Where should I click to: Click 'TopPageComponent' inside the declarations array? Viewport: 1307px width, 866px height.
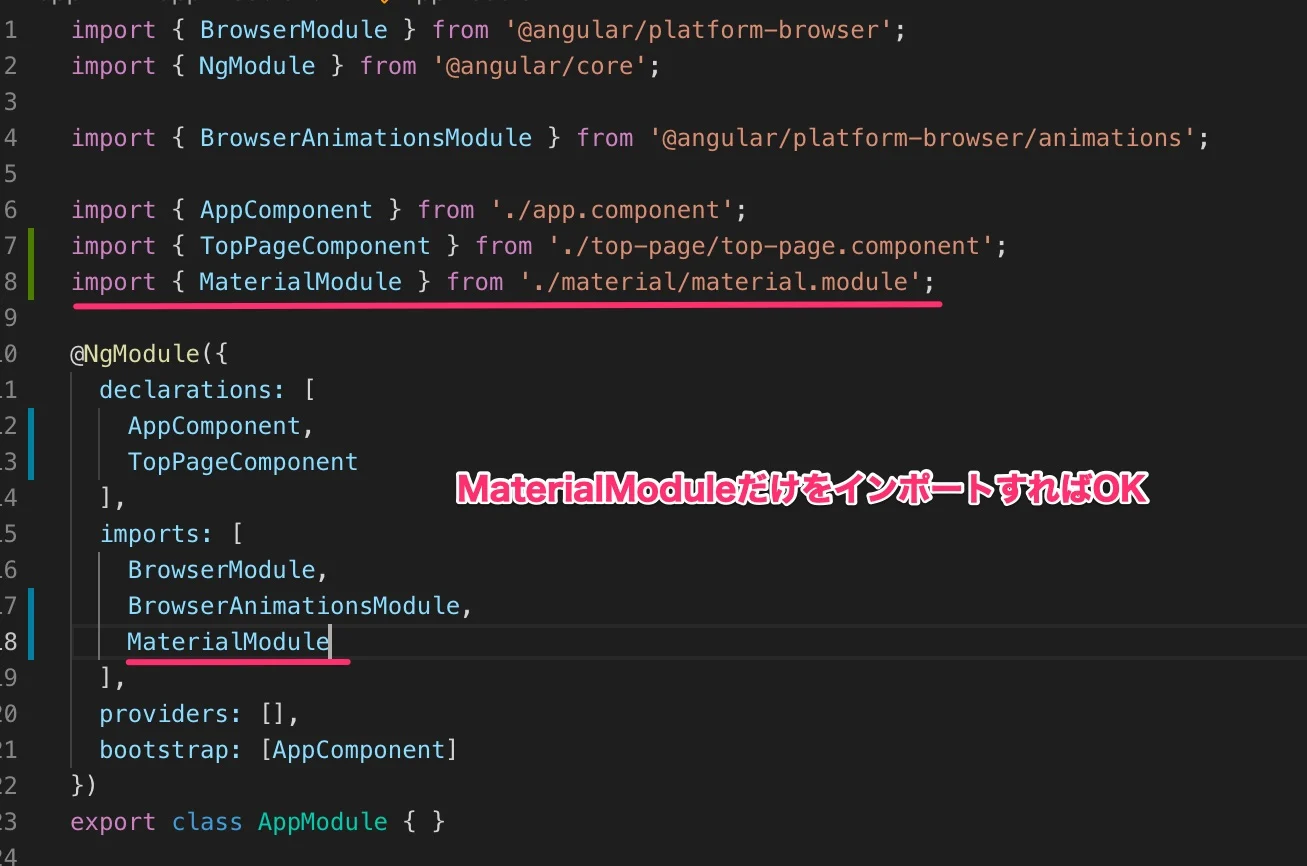[243, 462]
